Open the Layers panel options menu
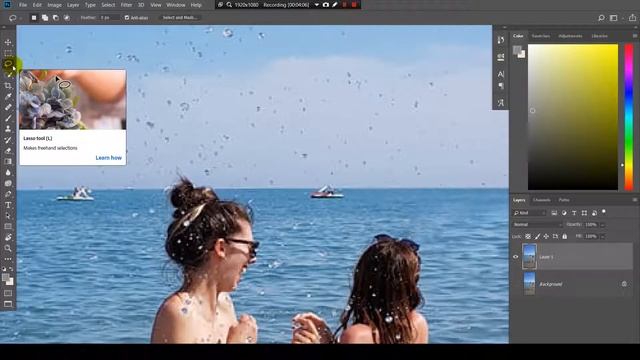 (x=635, y=200)
